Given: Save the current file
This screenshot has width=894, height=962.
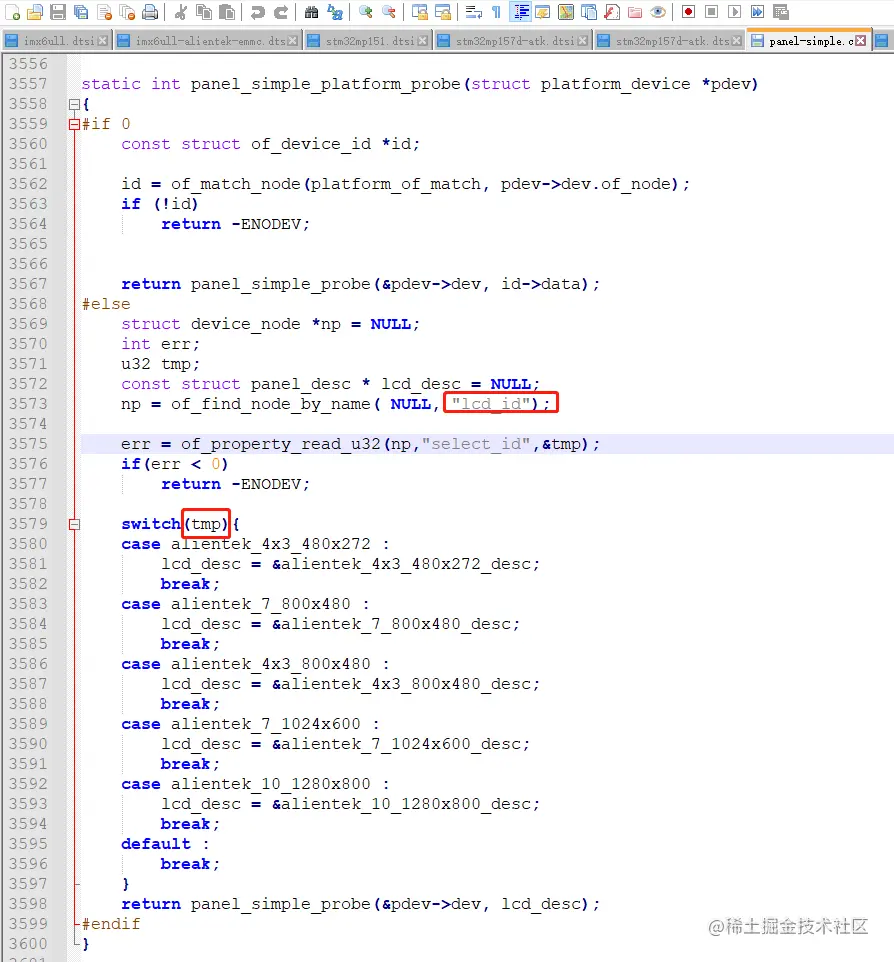Looking at the screenshot, I should [x=58, y=12].
